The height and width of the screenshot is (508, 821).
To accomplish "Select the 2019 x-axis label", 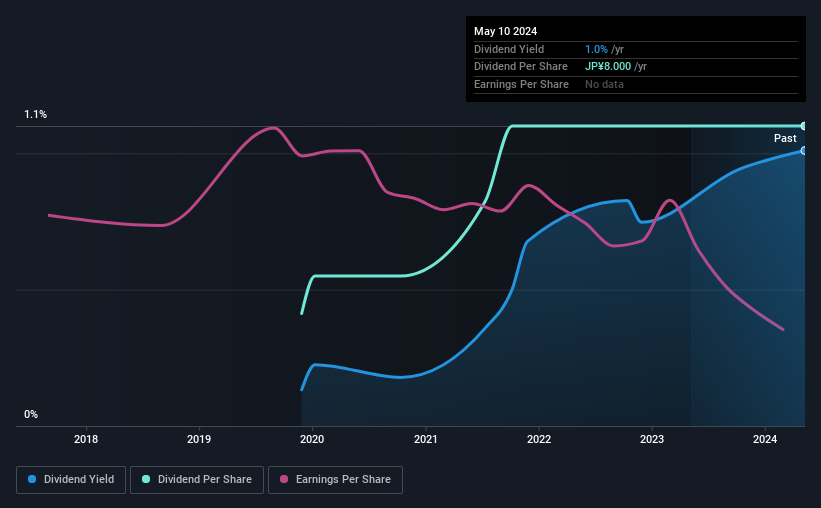I will (x=199, y=439).
